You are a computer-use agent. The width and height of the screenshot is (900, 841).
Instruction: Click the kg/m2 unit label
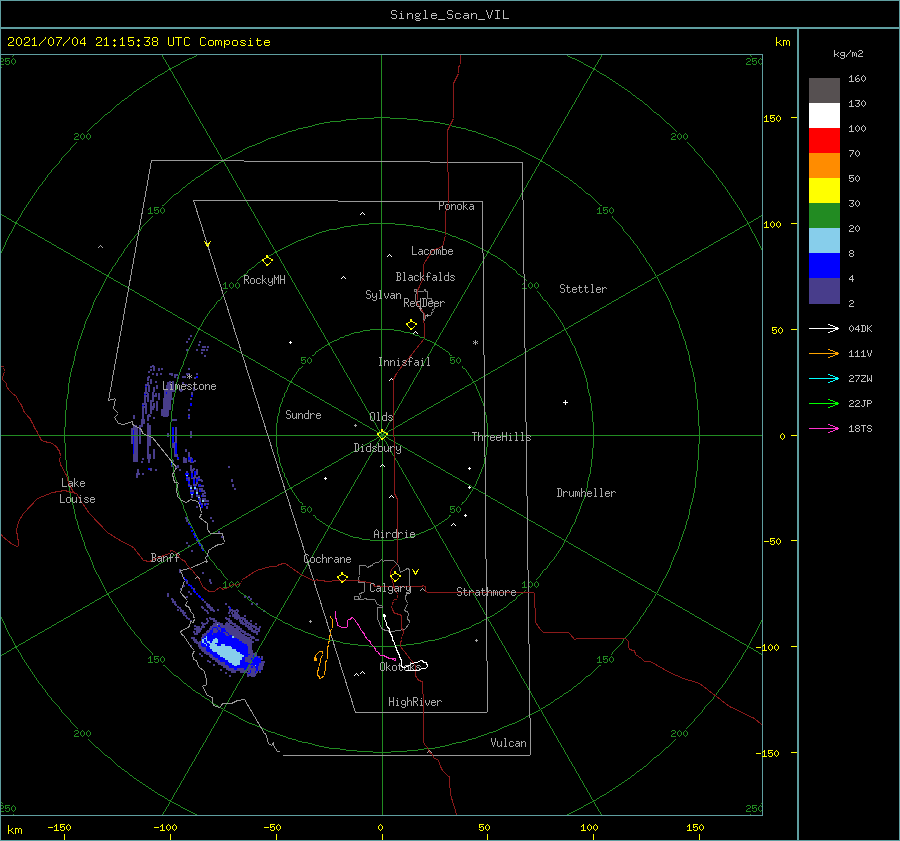(848, 54)
